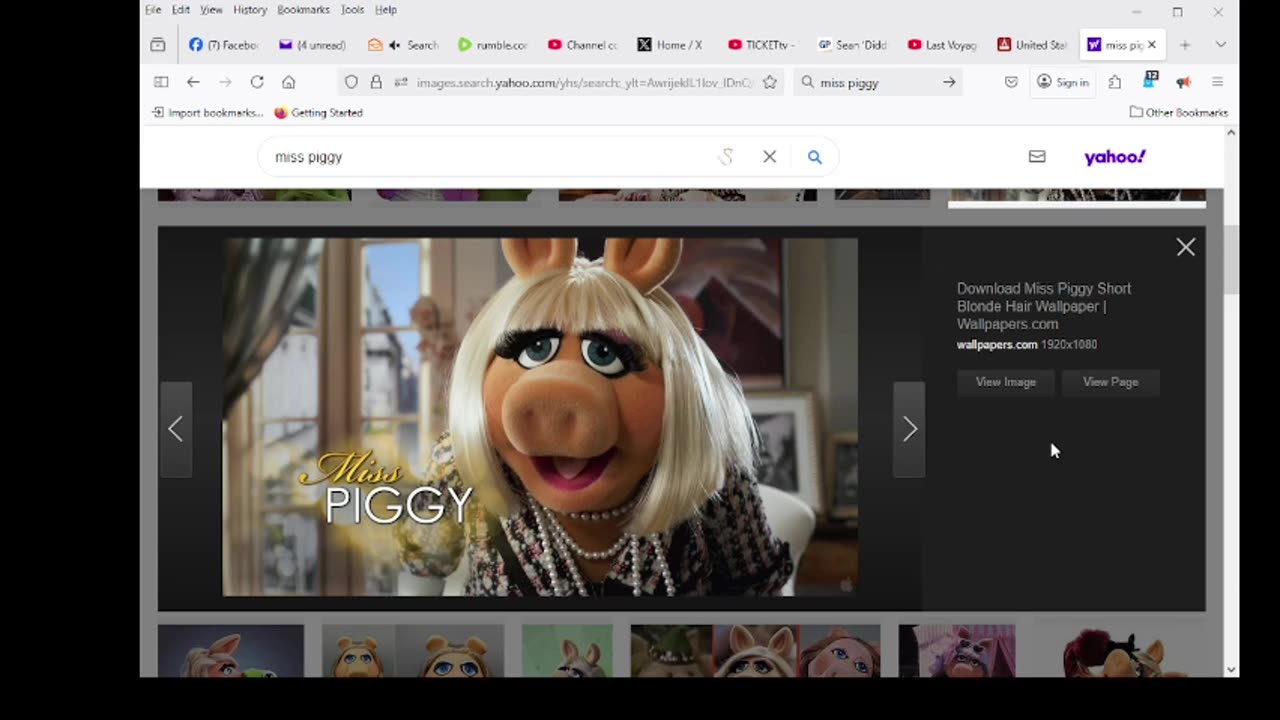The width and height of the screenshot is (1280, 720).
Task: Switch to the TICKETtv tab
Action: 761,45
